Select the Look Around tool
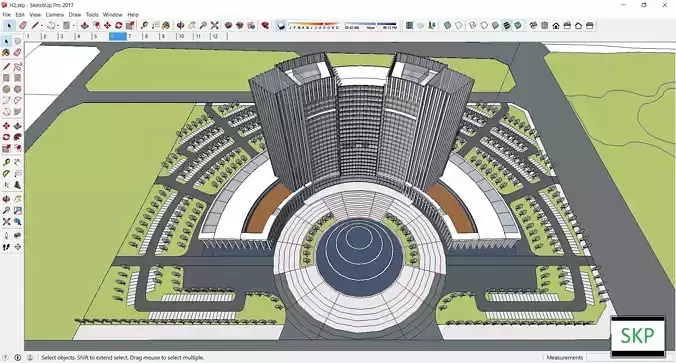This screenshot has height=363, width=676. 17,236
